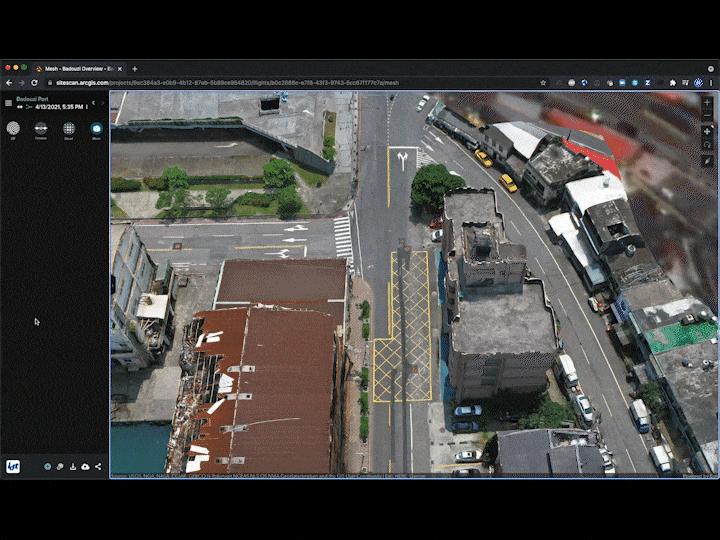
Task: Click the share icon in sidebar footer
Action: 98,467
